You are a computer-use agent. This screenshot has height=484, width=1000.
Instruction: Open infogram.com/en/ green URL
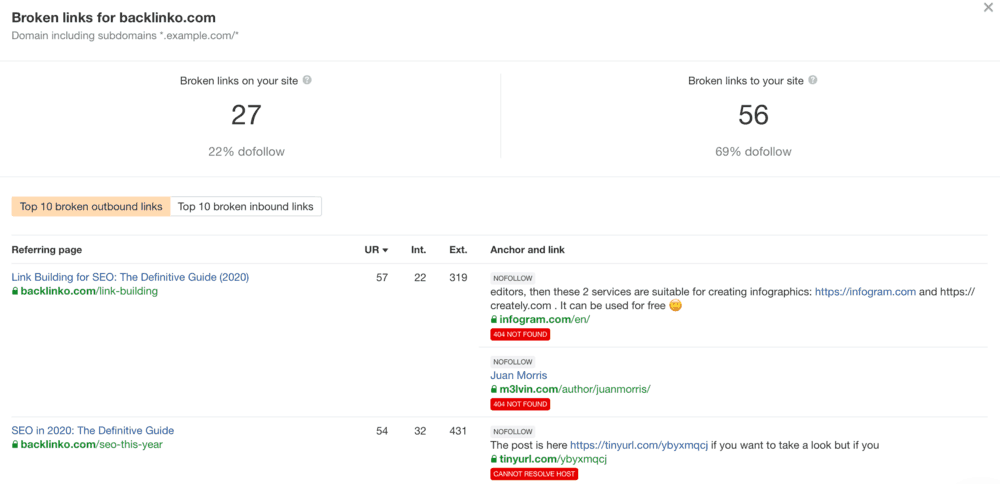[x=545, y=319]
